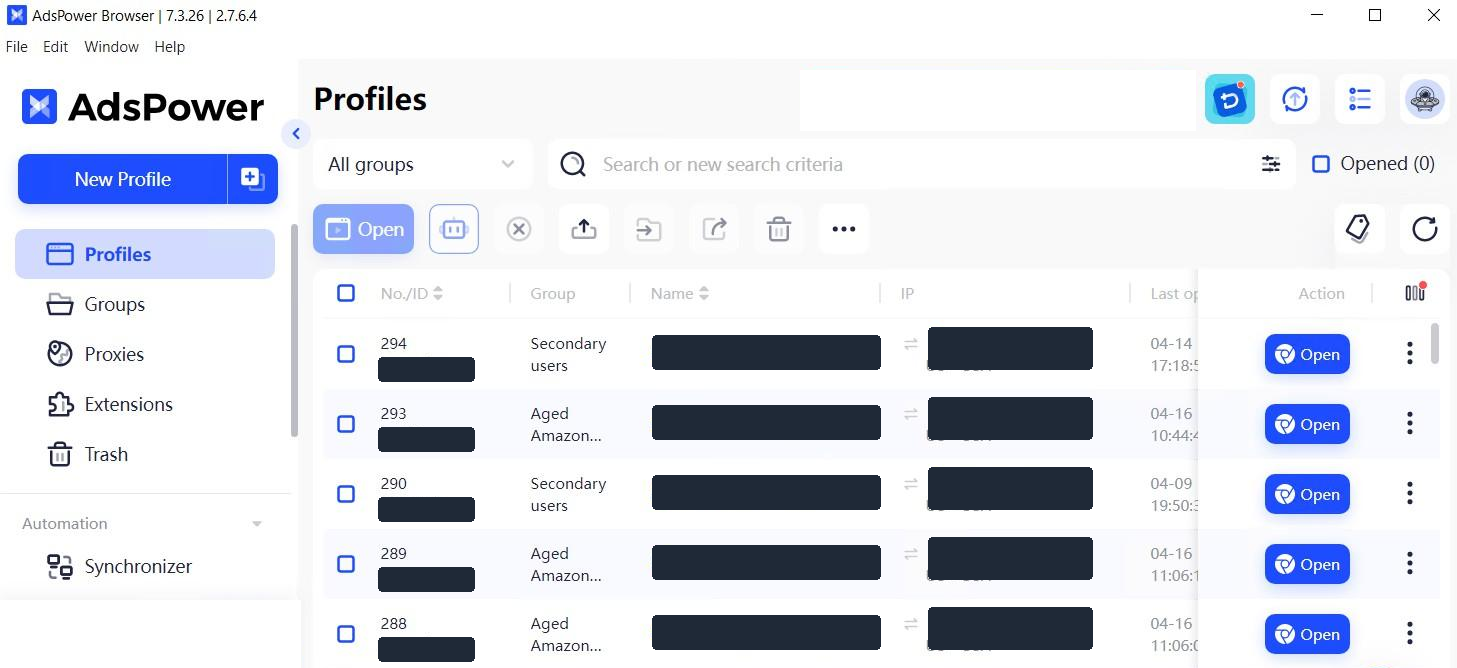Click the circular upload update icon in header
Screen dimensions: 1457x668
click(x=1295, y=99)
